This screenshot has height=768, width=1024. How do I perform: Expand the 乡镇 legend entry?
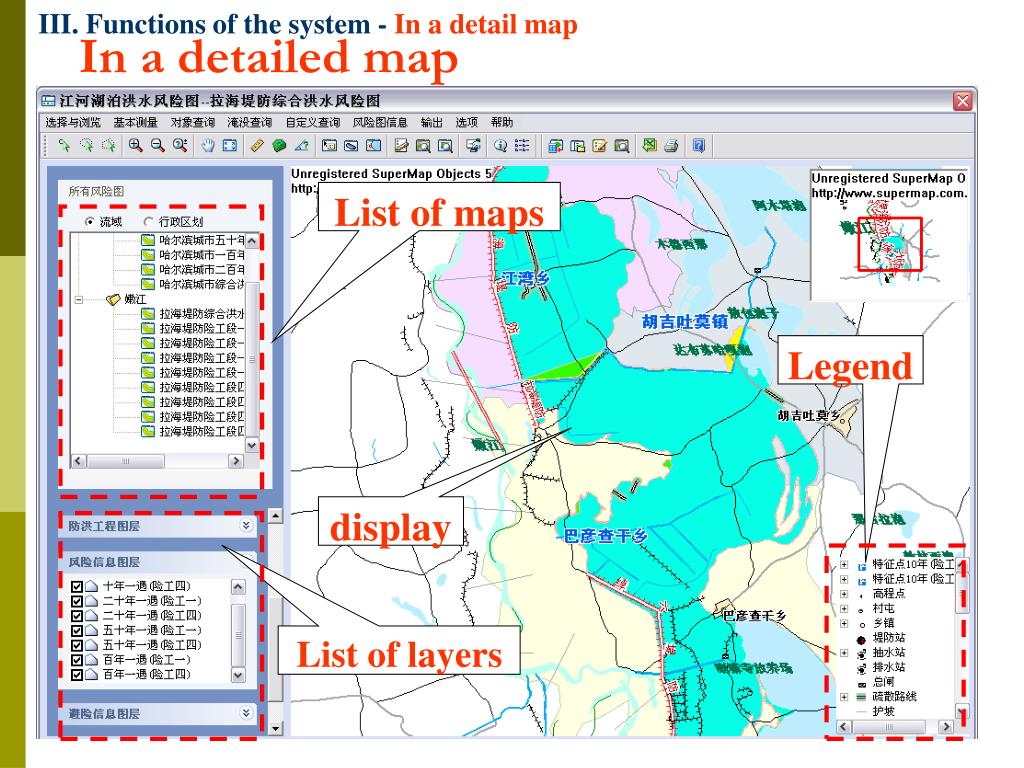point(844,624)
